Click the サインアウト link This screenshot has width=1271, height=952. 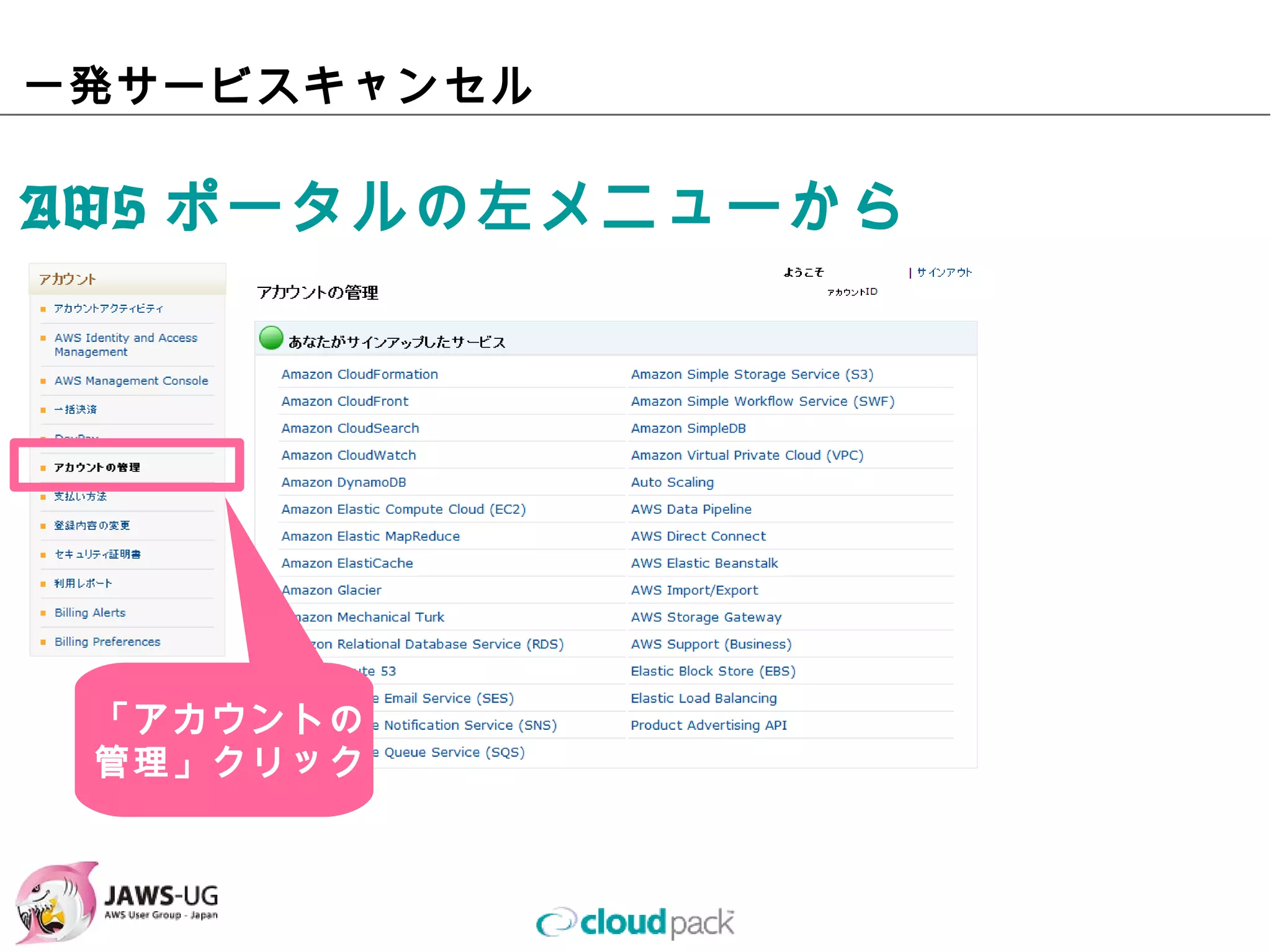[944, 272]
